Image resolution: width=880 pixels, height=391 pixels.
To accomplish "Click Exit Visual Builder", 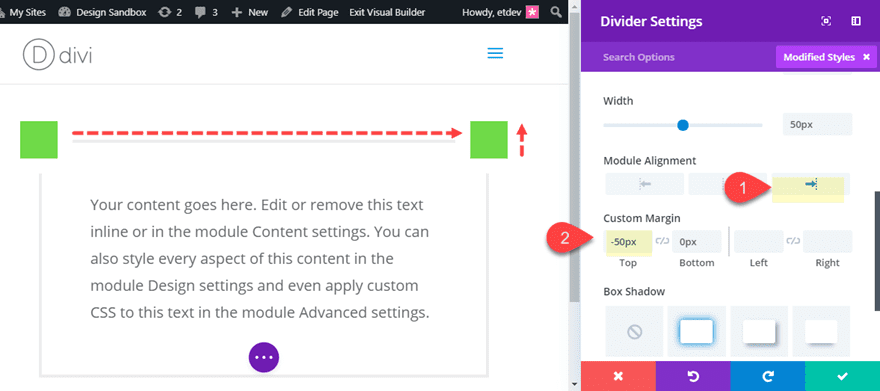I will point(387,12).
